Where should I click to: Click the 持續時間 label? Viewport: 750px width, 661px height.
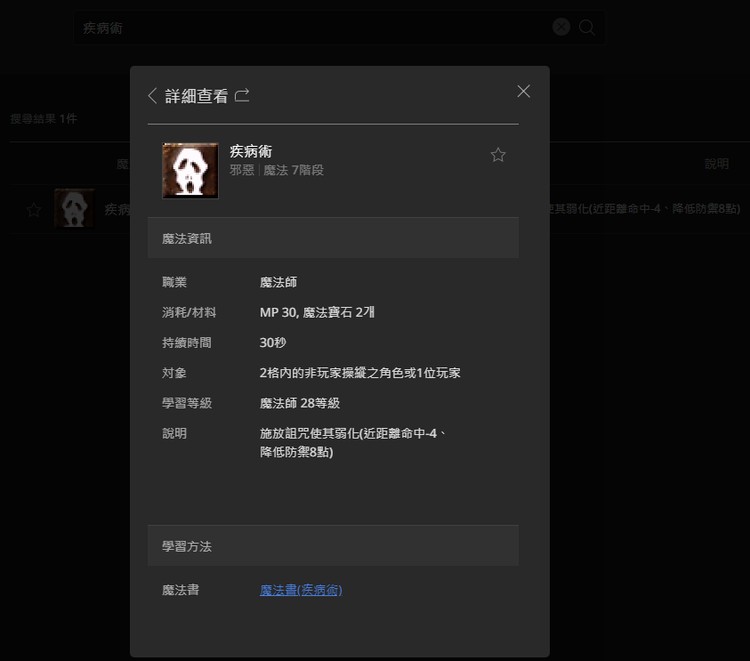point(187,342)
